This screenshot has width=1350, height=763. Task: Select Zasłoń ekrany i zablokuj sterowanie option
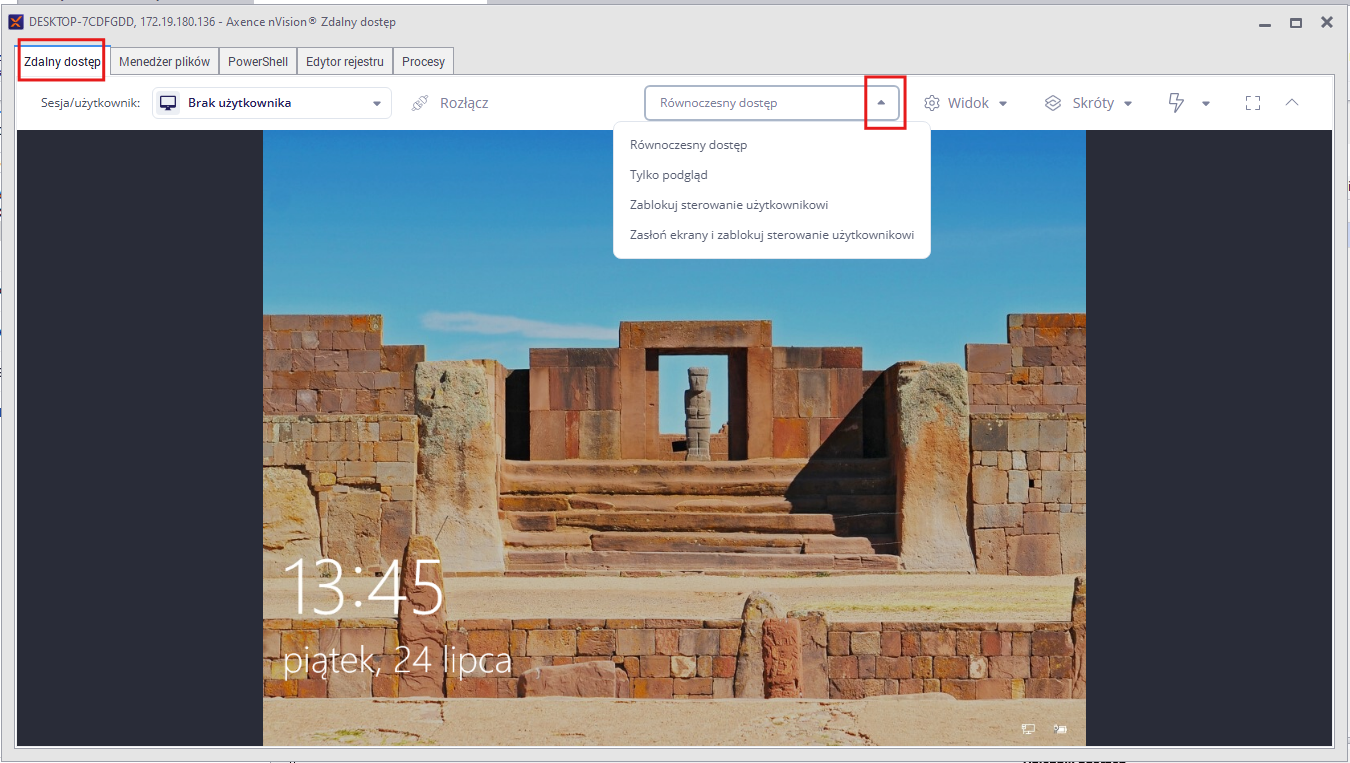772,236
